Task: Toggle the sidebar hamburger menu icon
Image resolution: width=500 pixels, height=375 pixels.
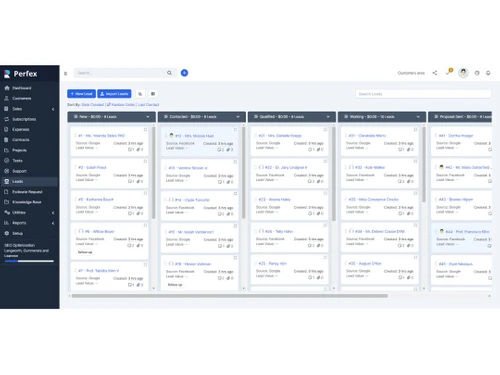Action: pyautogui.click(x=65, y=73)
